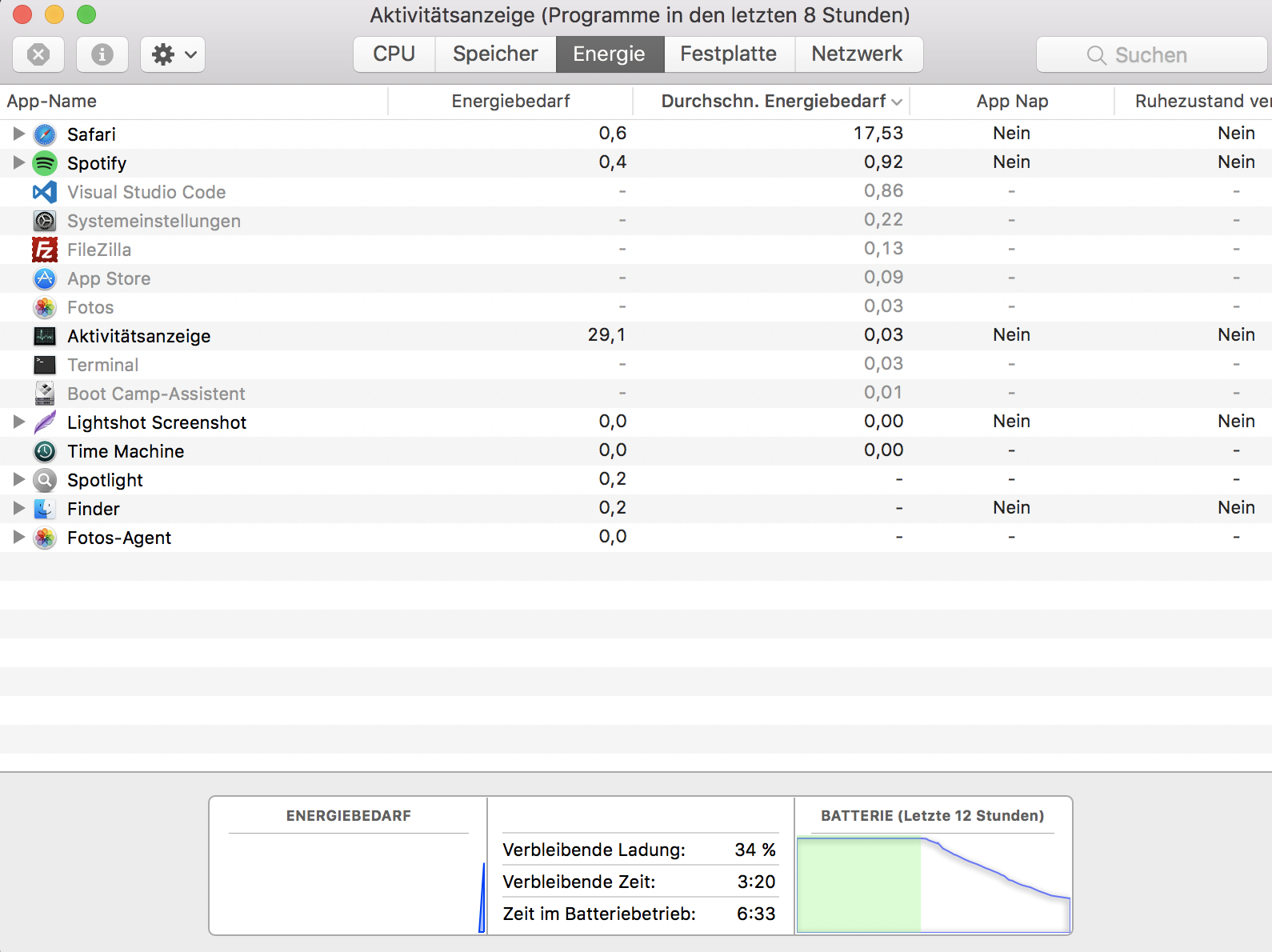Click the Time Machine clock icon

coord(45,451)
